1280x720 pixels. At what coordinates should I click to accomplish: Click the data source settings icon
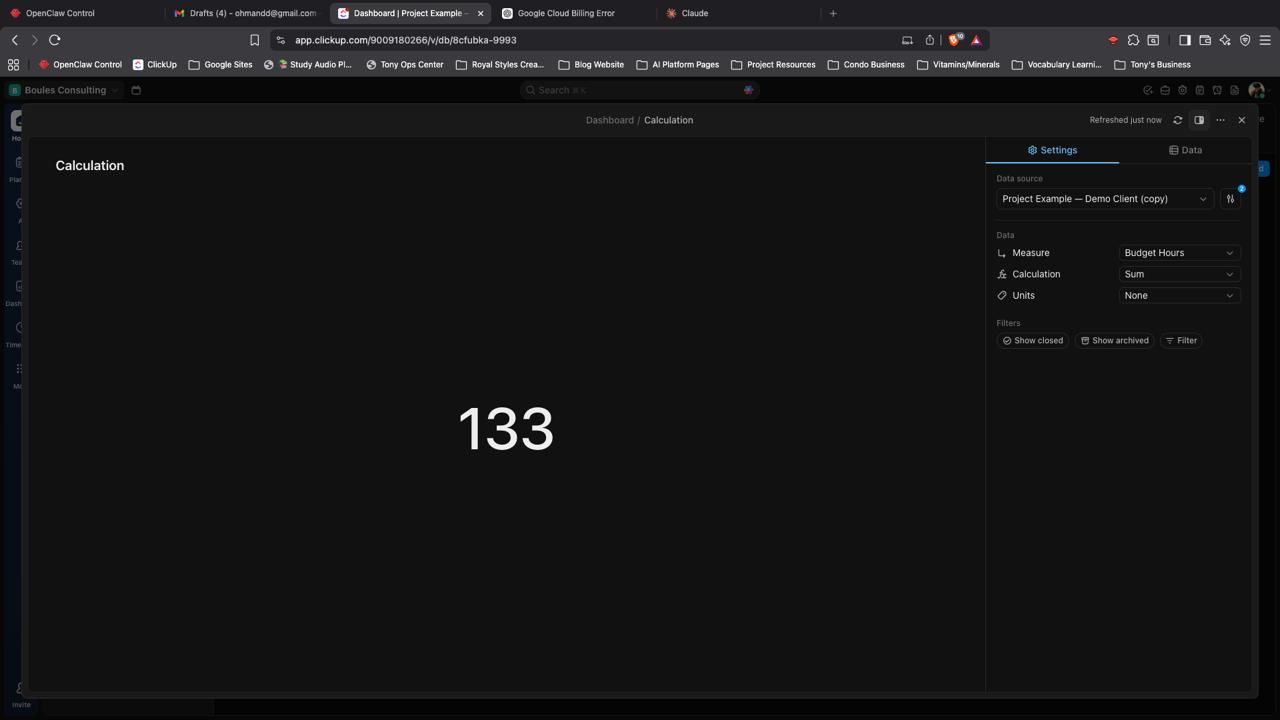tap(1231, 199)
